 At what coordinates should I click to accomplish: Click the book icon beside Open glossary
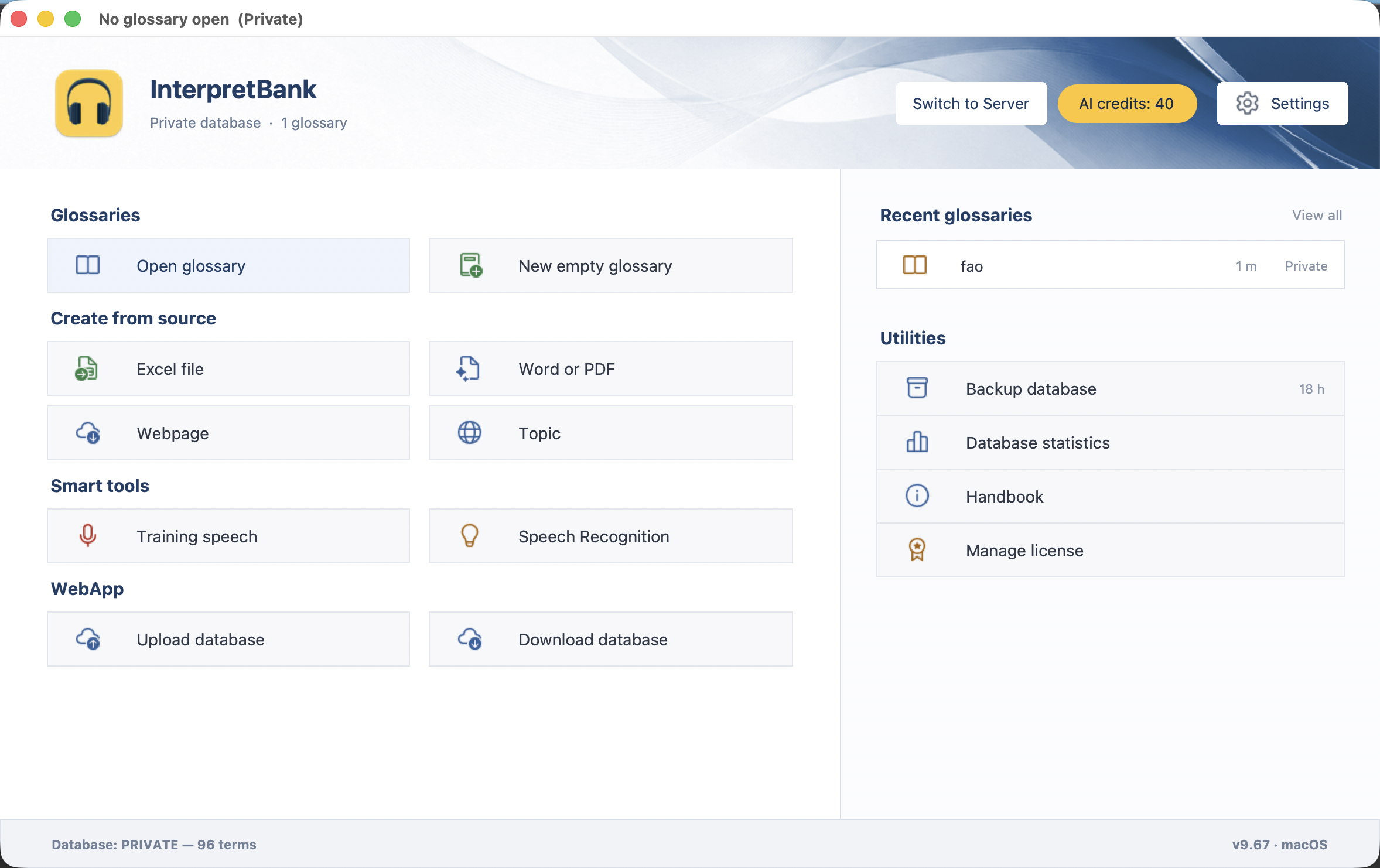pyautogui.click(x=88, y=265)
